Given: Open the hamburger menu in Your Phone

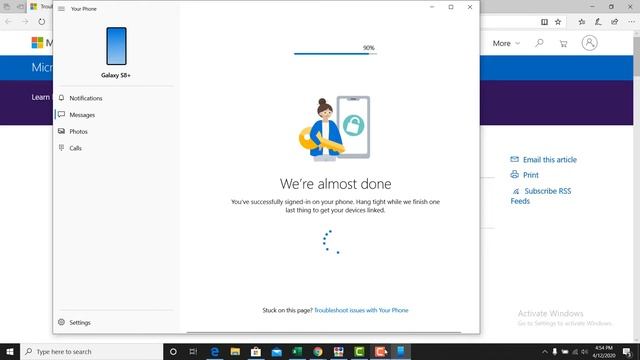Looking at the screenshot, I should click(x=61, y=9).
